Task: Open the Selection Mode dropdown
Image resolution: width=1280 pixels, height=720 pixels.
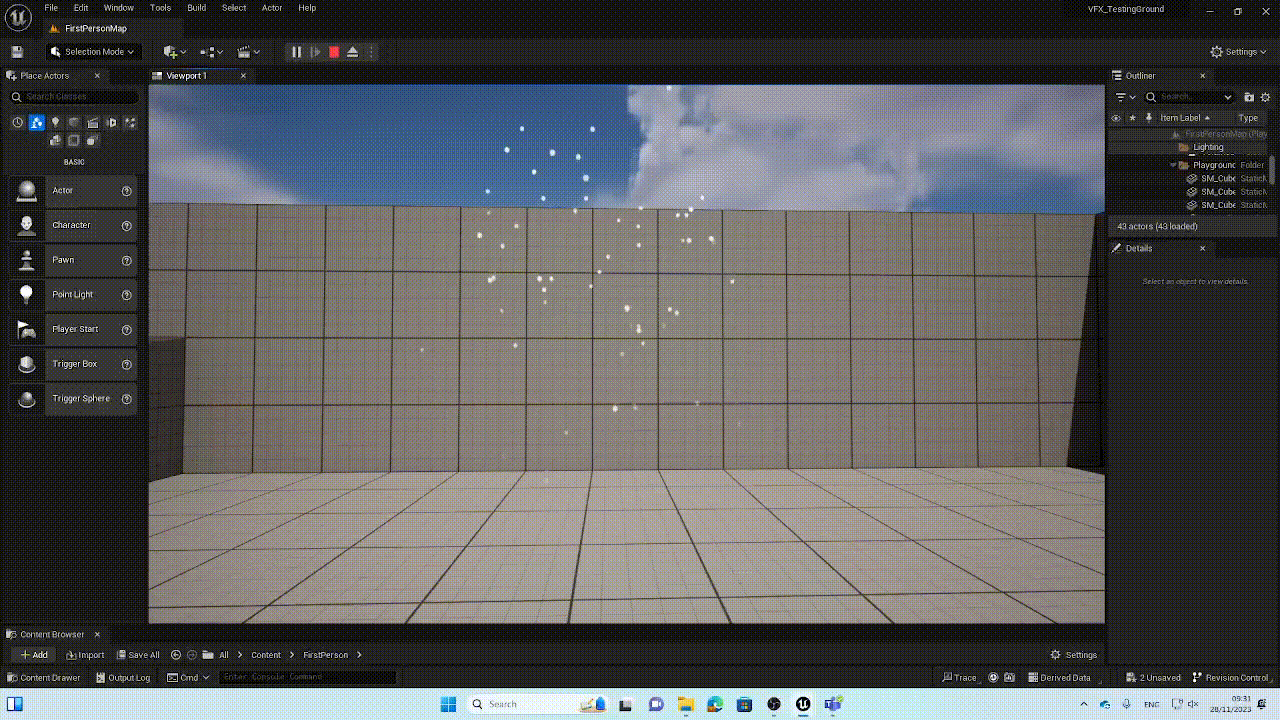Action: tap(92, 52)
